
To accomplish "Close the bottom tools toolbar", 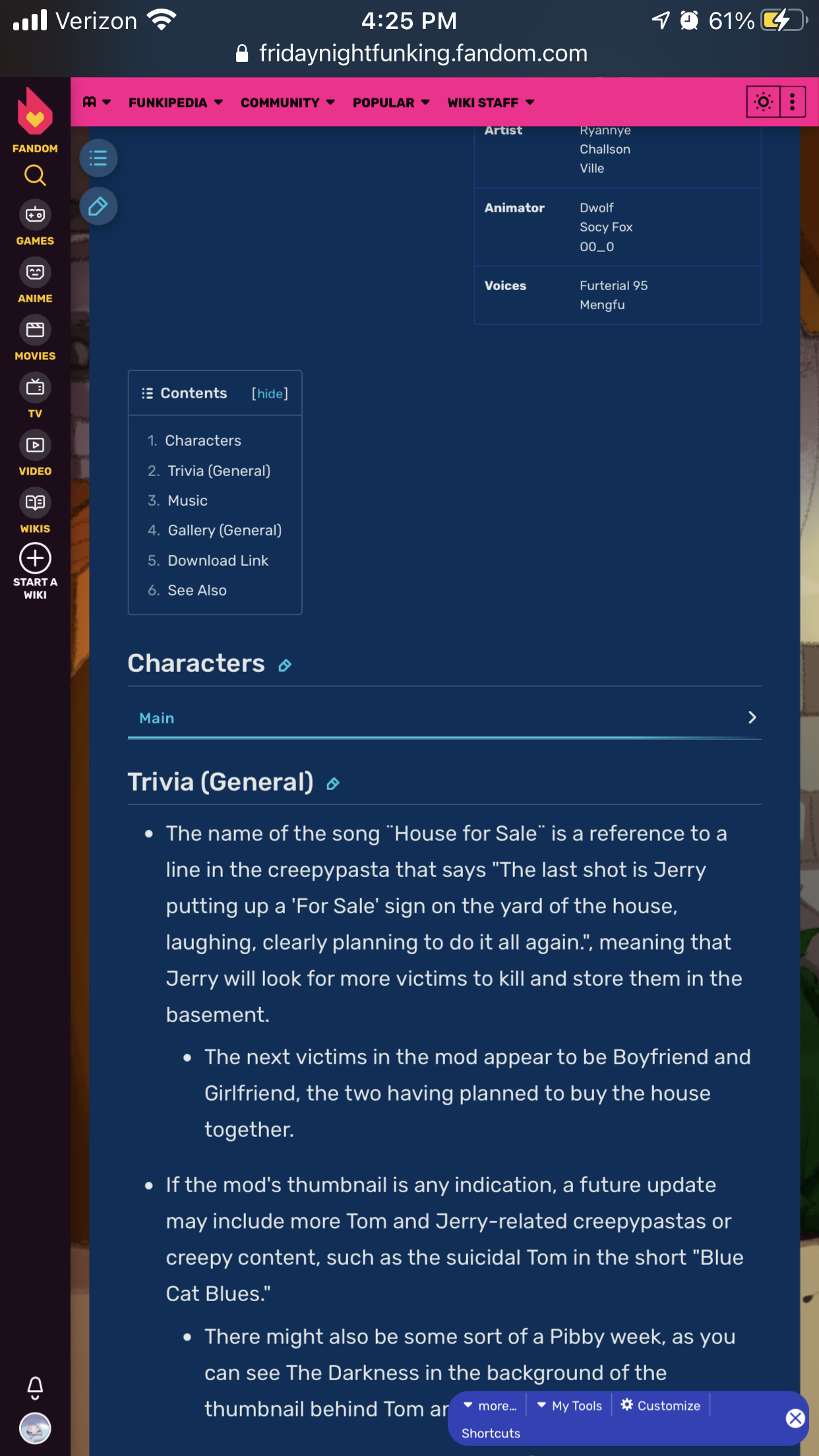I will pos(795,1418).
